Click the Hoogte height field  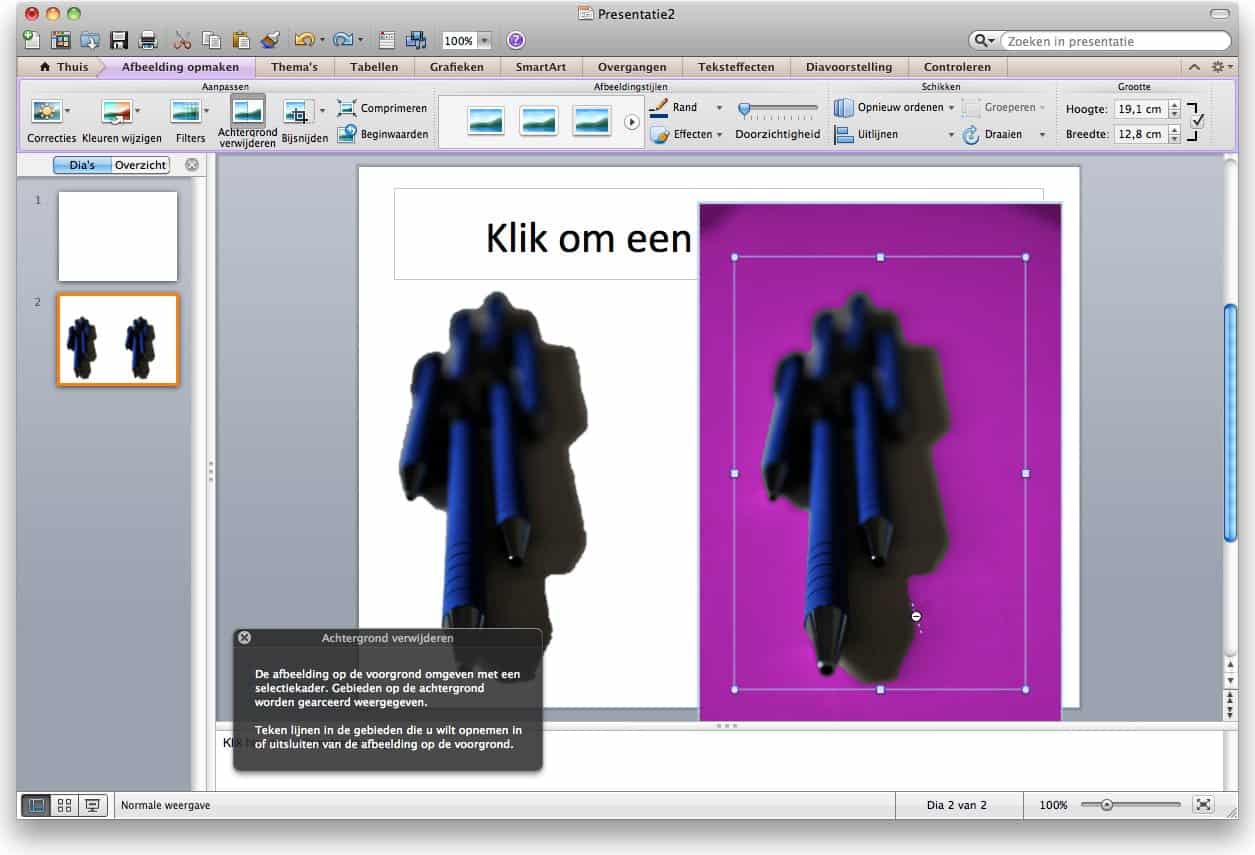(1139, 109)
